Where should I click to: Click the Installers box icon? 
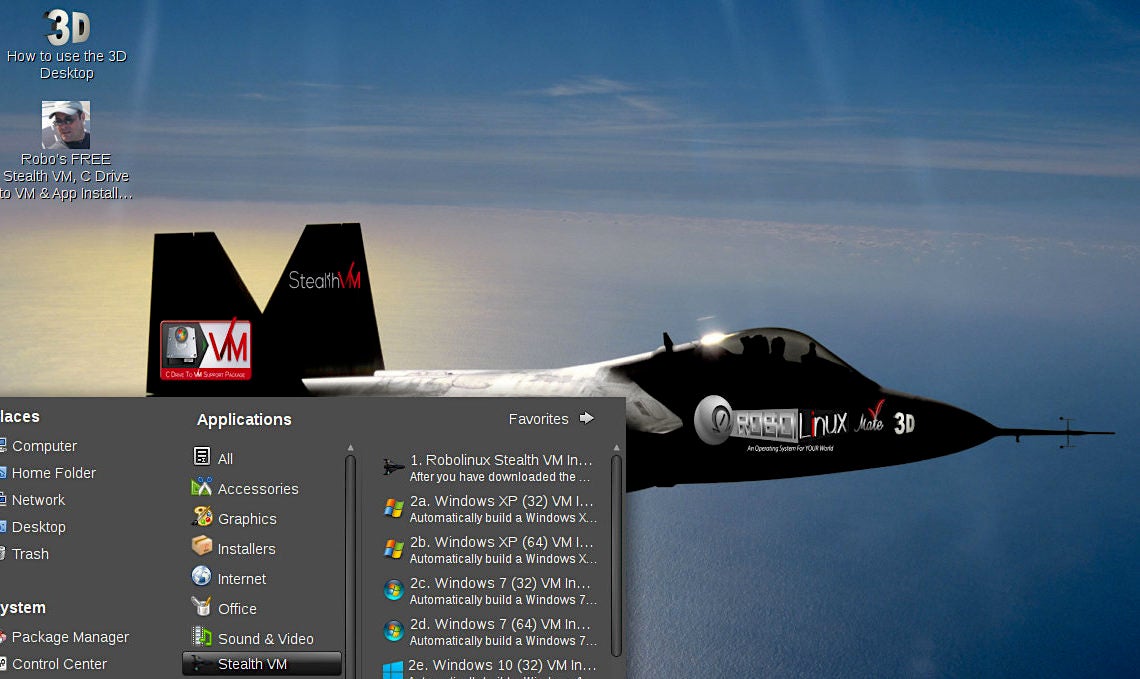201,546
